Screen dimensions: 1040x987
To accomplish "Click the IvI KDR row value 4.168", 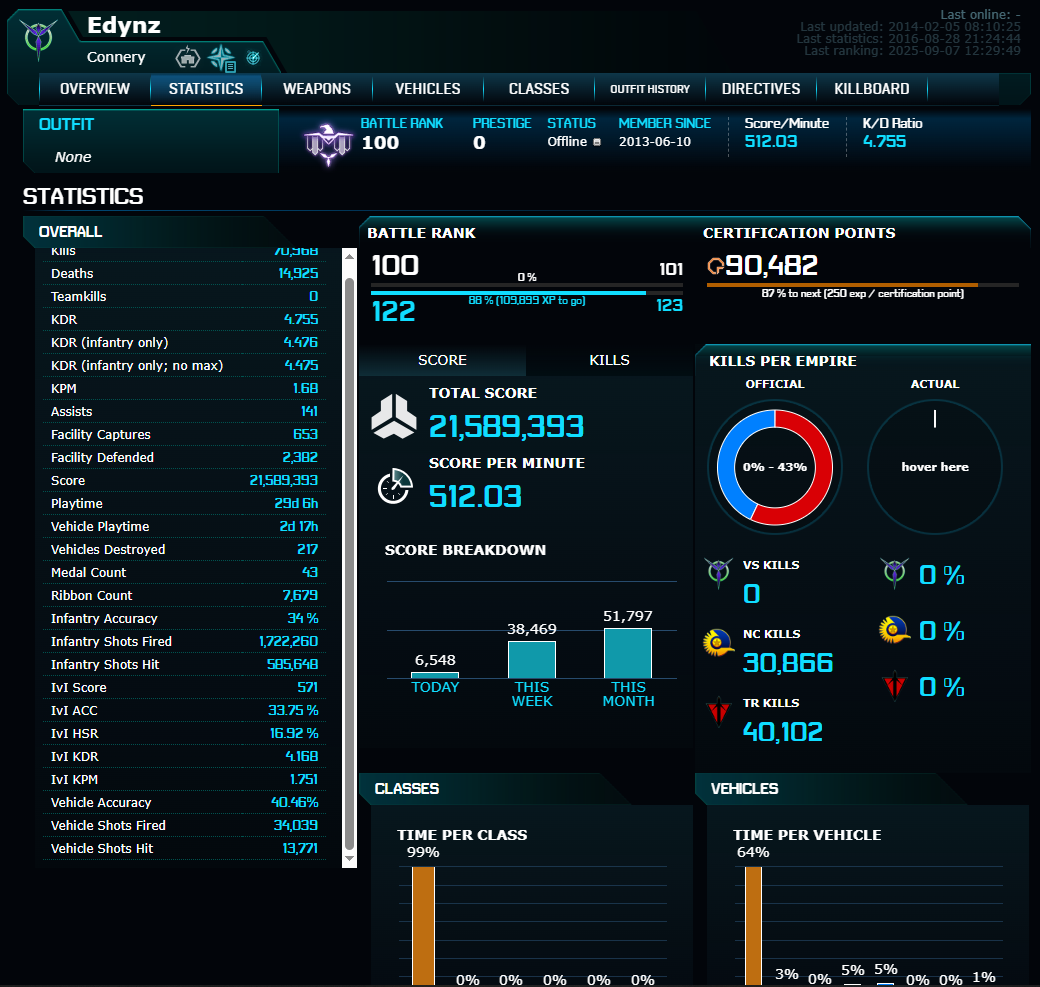I will 302,756.
